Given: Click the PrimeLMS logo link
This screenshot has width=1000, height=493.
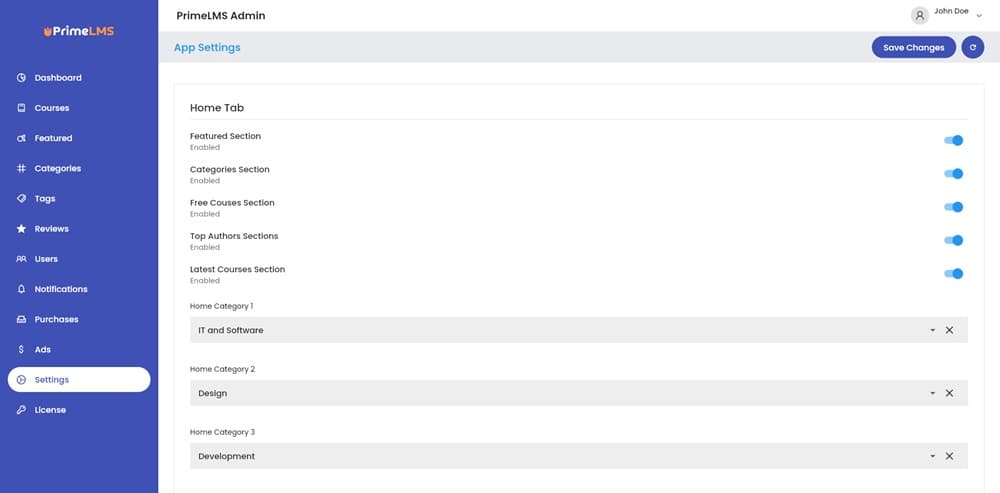Looking at the screenshot, I should coord(79,31).
